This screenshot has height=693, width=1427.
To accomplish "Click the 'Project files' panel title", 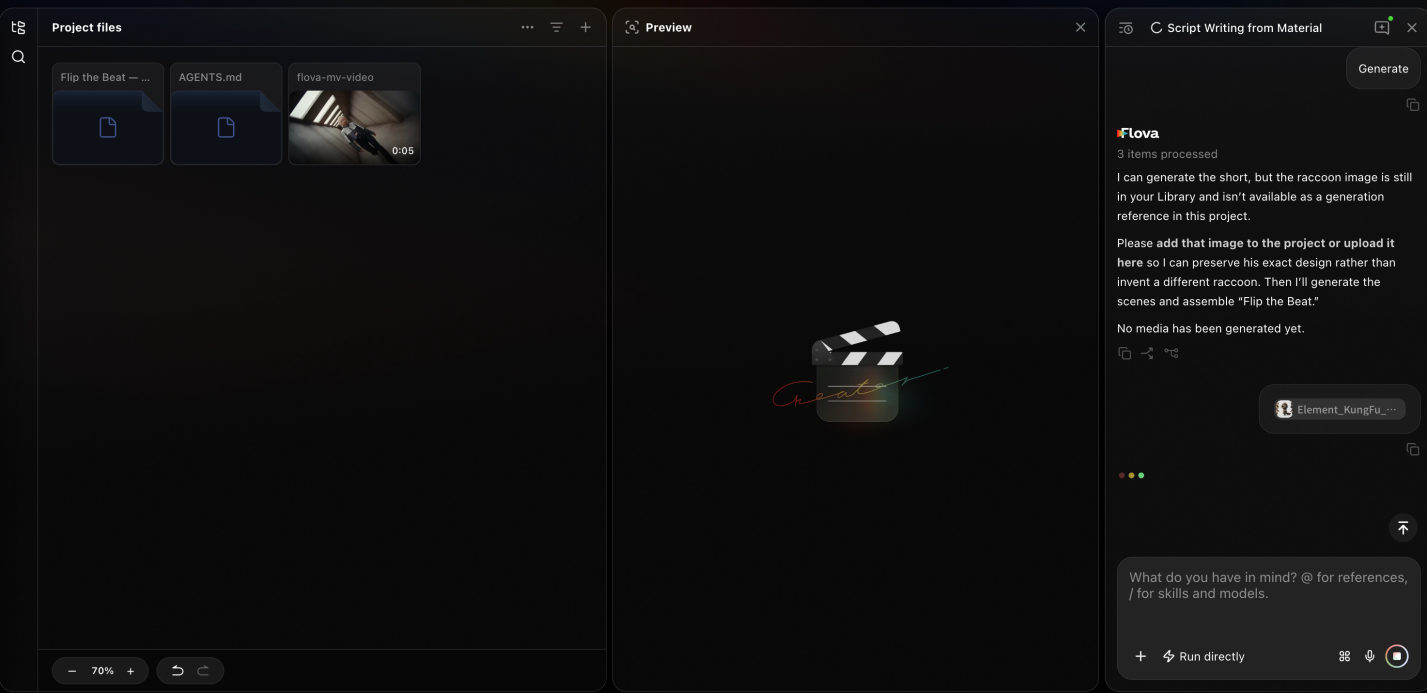I will coord(87,27).
